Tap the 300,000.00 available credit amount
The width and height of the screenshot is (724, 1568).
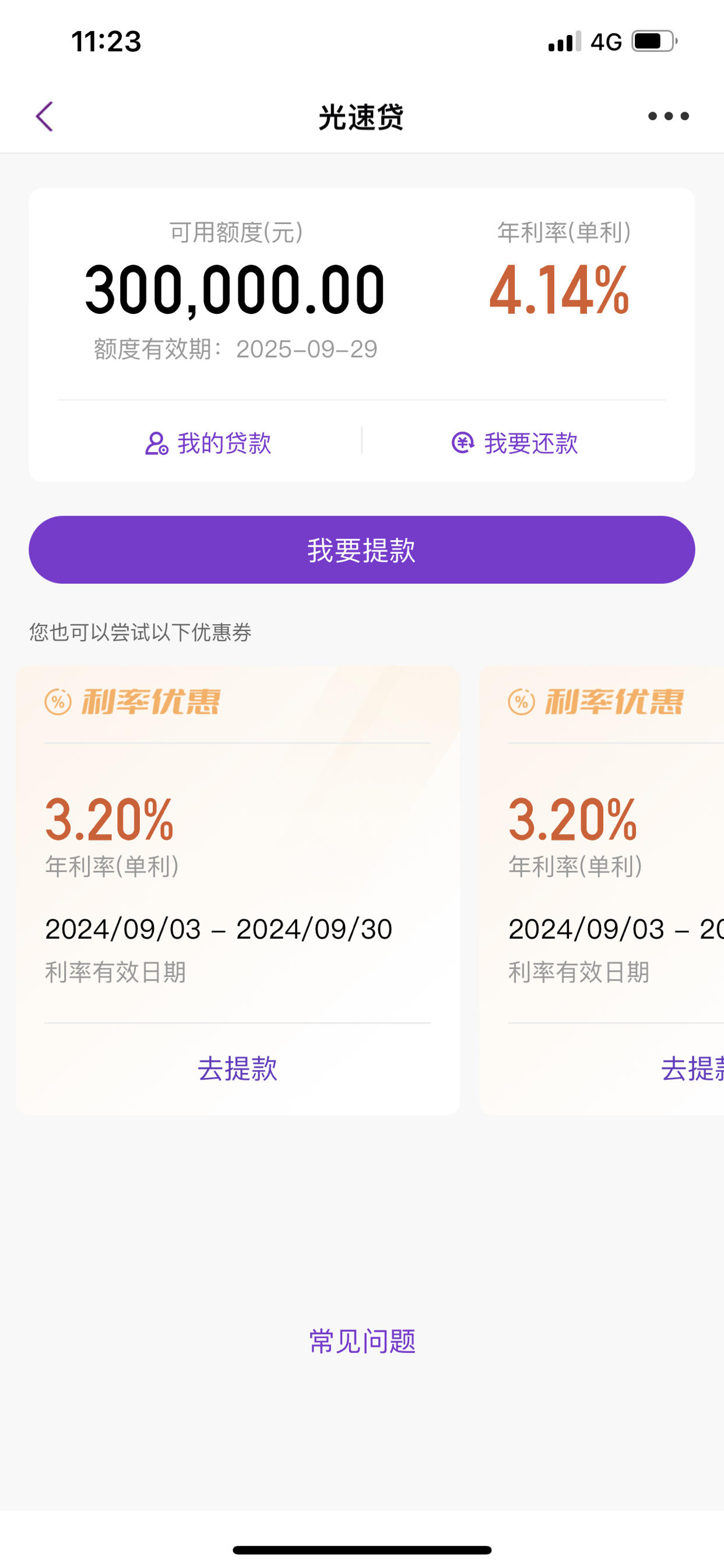(x=235, y=291)
